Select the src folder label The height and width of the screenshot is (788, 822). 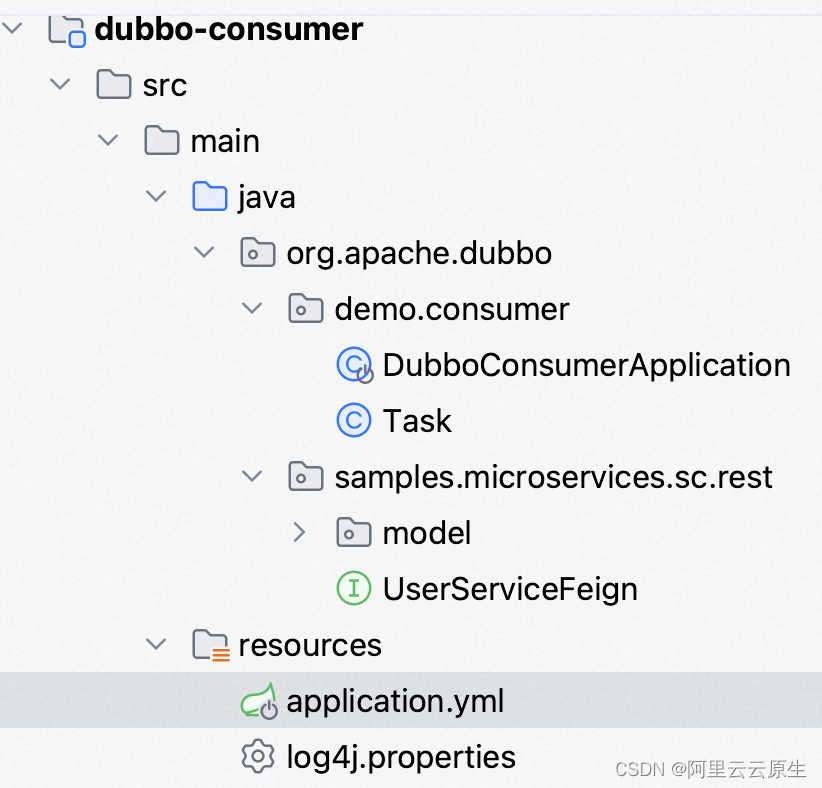coord(165,85)
